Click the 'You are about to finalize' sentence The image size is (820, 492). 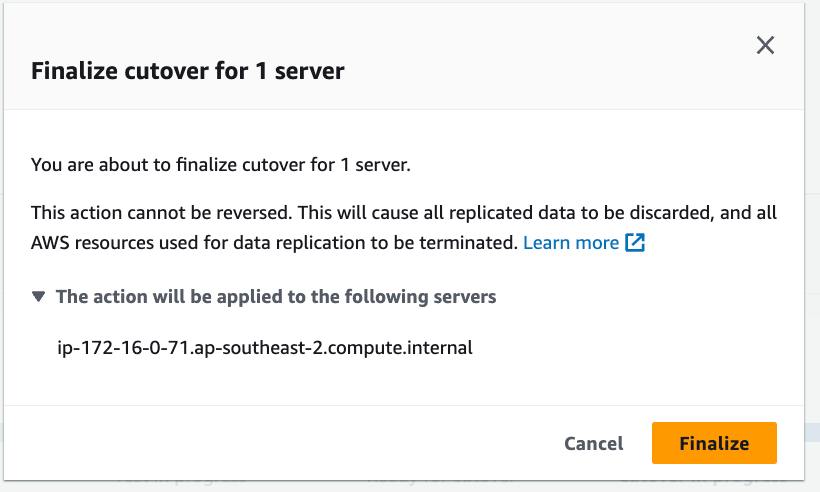(221, 165)
